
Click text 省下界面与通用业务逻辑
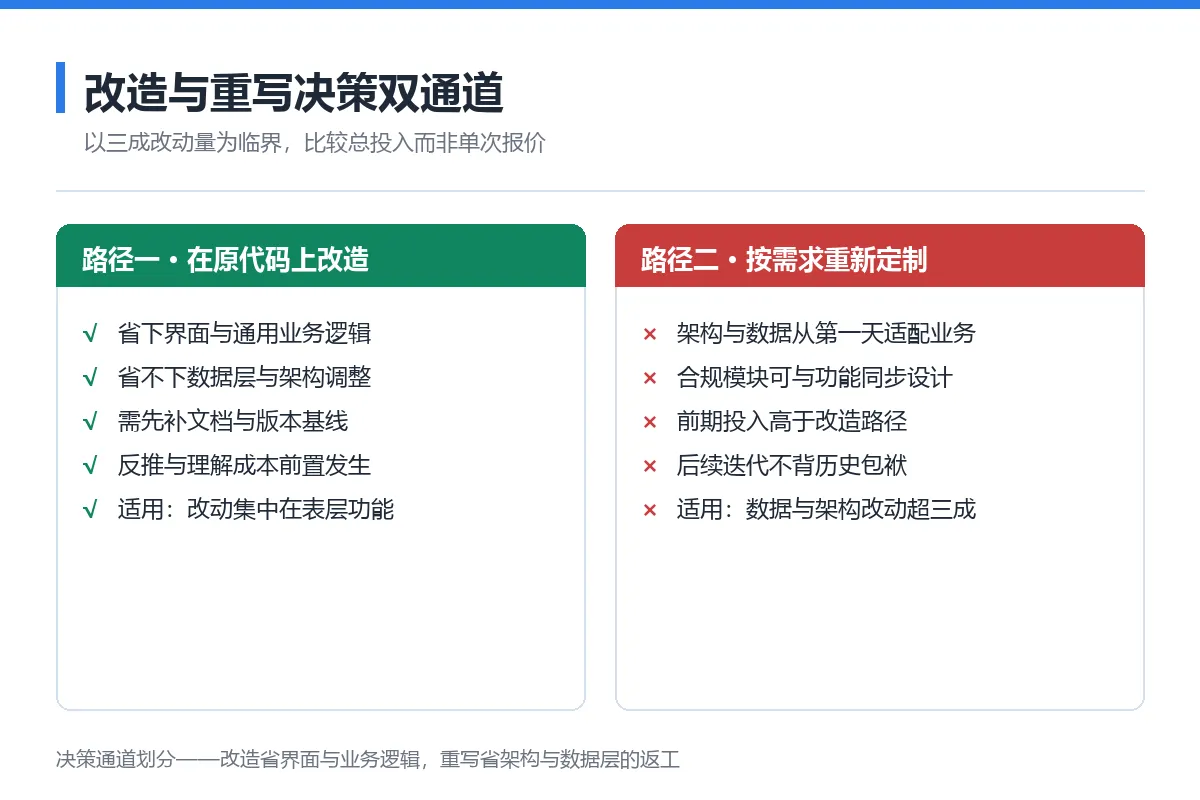click(245, 334)
